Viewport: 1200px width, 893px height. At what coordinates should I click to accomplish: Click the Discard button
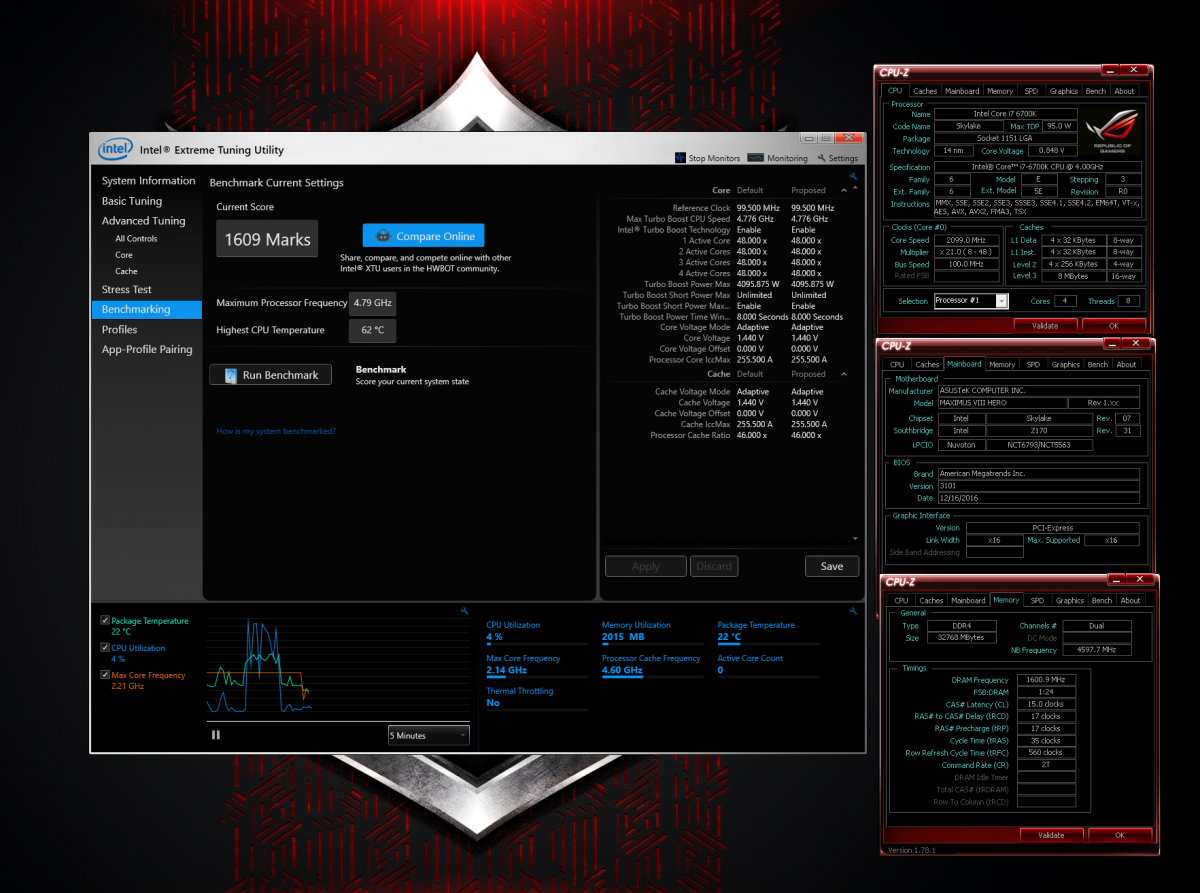tap(714, 566)
